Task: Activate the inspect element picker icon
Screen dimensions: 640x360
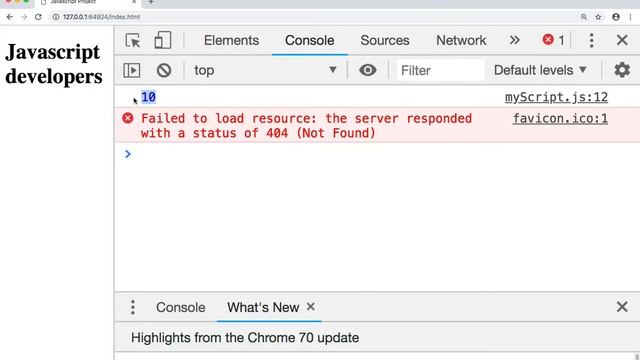Action: (x=133, y=40)
